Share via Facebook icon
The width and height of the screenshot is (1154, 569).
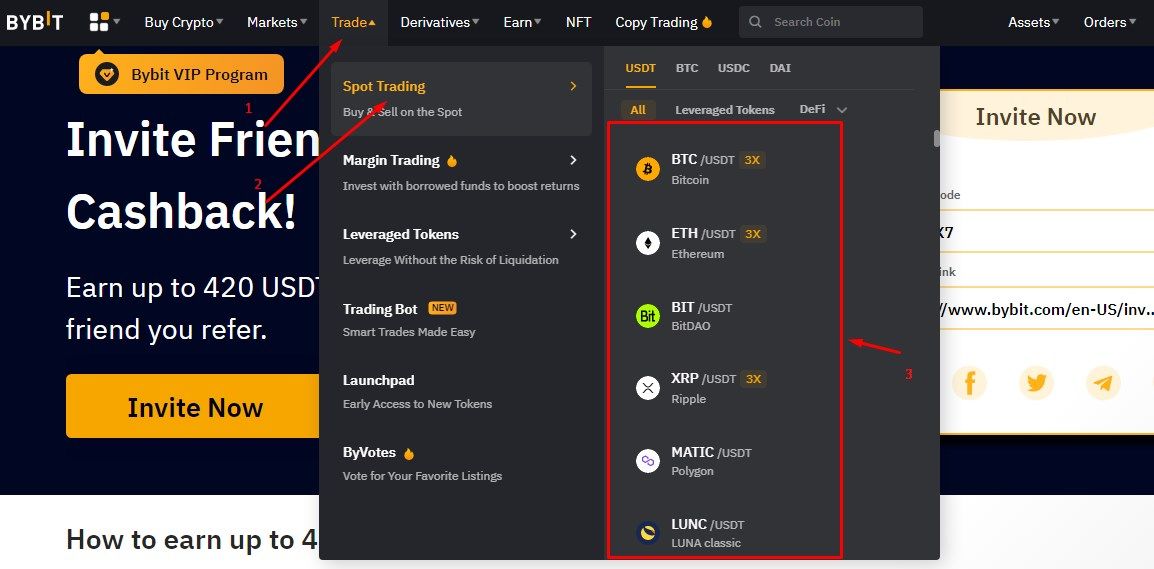click(969, 383)
